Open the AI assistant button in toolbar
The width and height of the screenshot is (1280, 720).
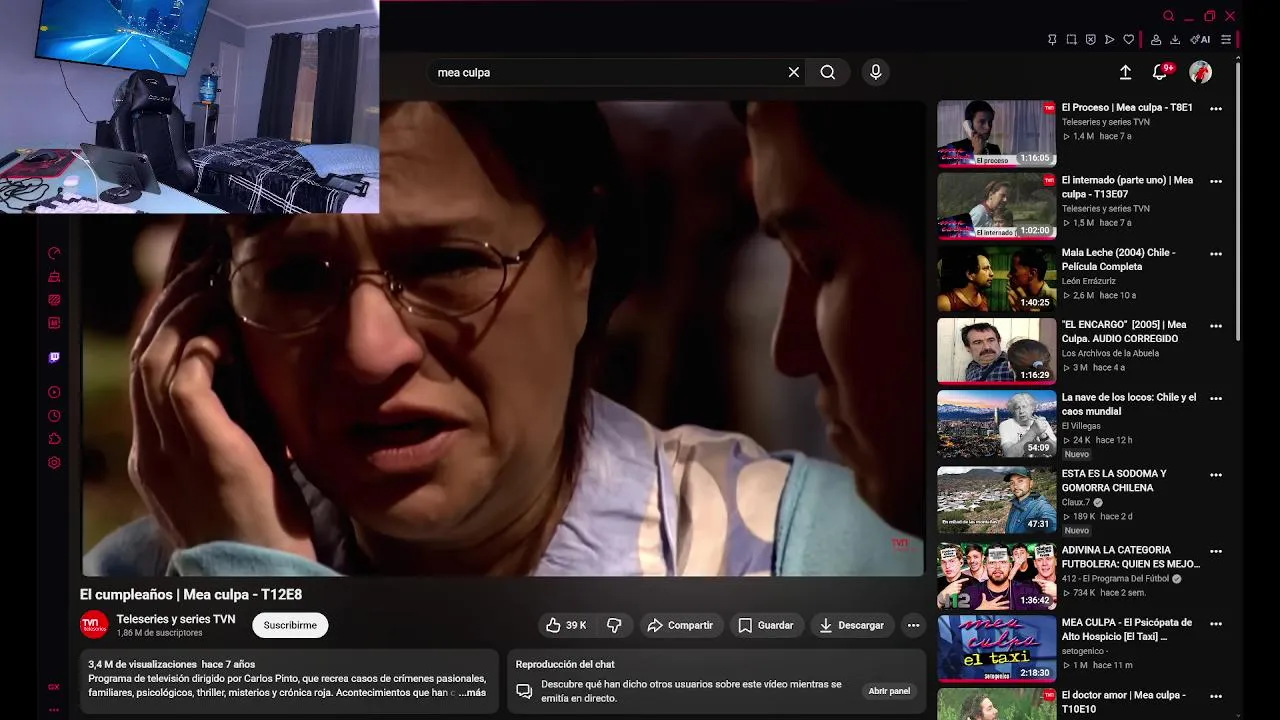pos(1200,40)
